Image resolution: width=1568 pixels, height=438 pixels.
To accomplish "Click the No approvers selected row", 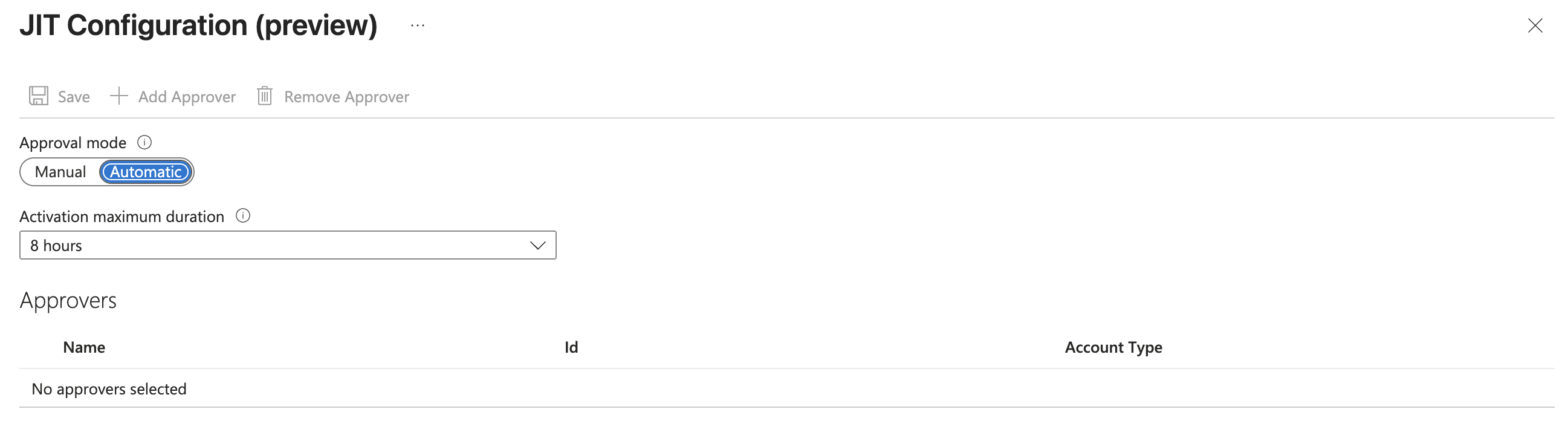I will point(109,388).
